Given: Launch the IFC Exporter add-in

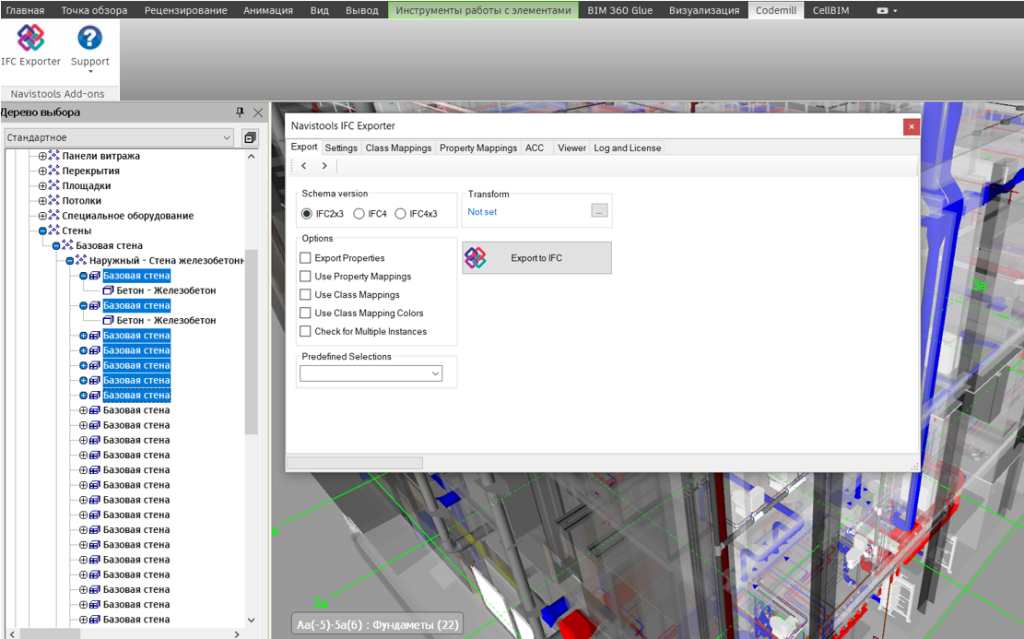Looking at the screenshot, I should pyautogui.click(x=31, y=46).
